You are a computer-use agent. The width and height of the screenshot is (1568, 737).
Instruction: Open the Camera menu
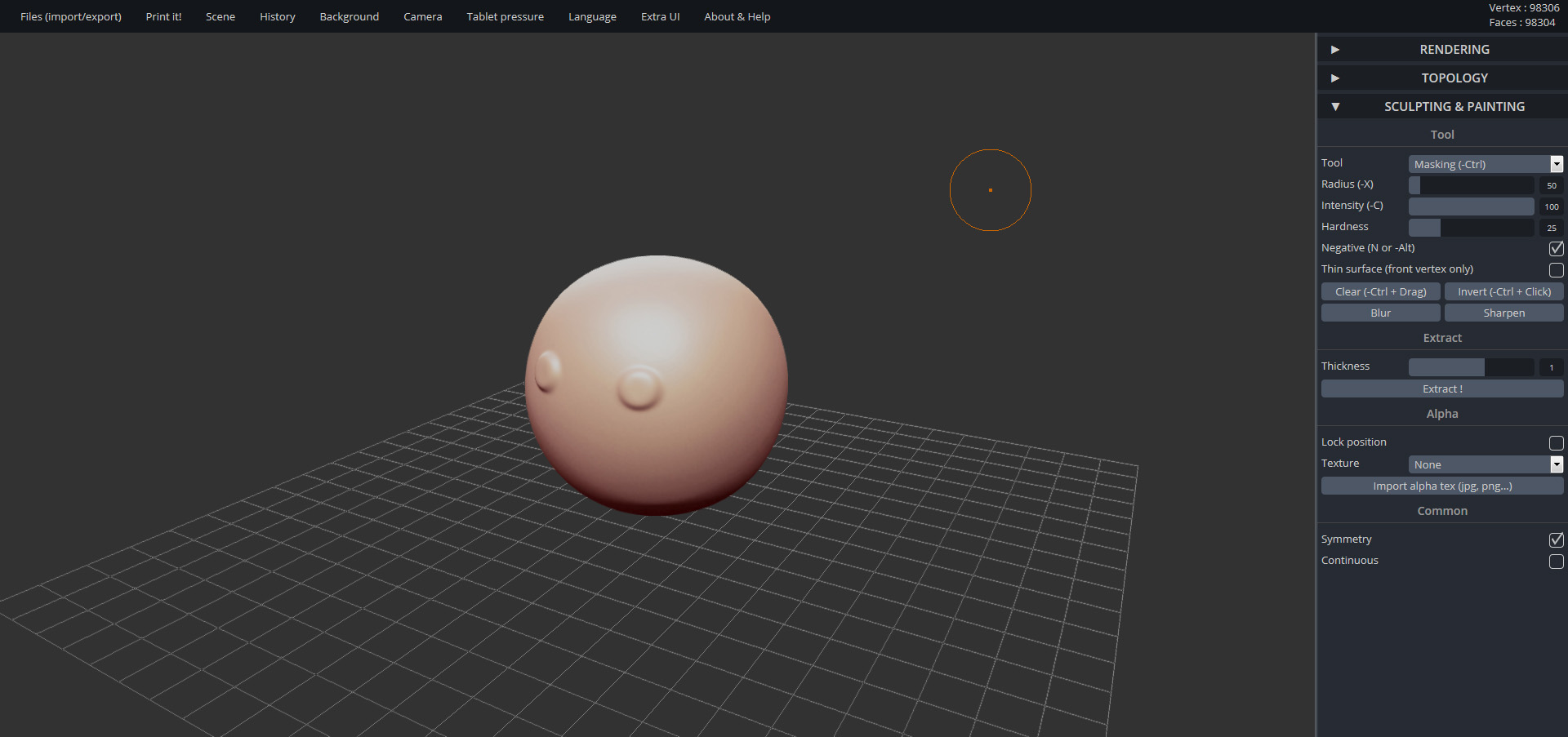point(422,16)
